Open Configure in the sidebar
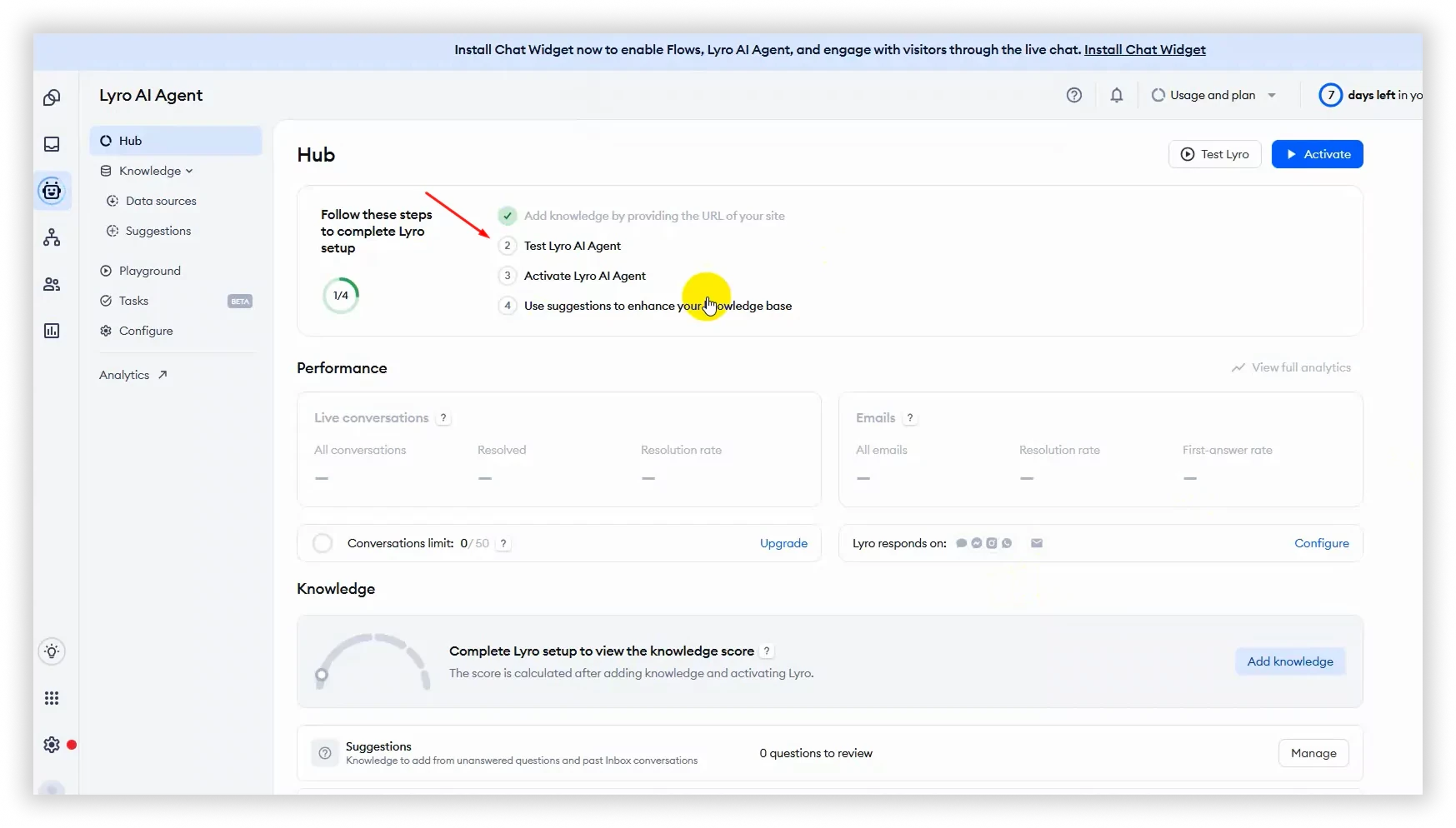Image resolution: width=1456 pixels, height=828 pixels. tap(146, 331)
